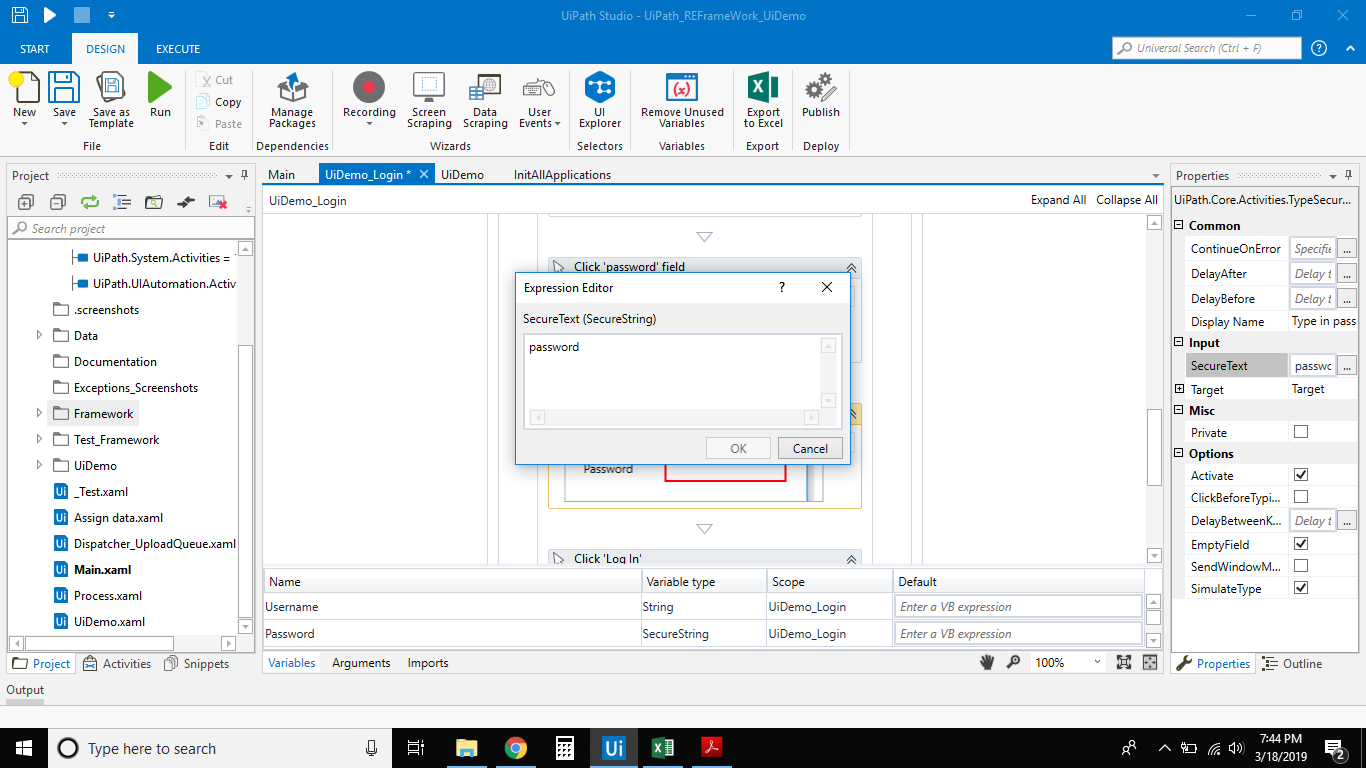Click the magnifier zoom icon below the designer

click(x=1013, y=662)
